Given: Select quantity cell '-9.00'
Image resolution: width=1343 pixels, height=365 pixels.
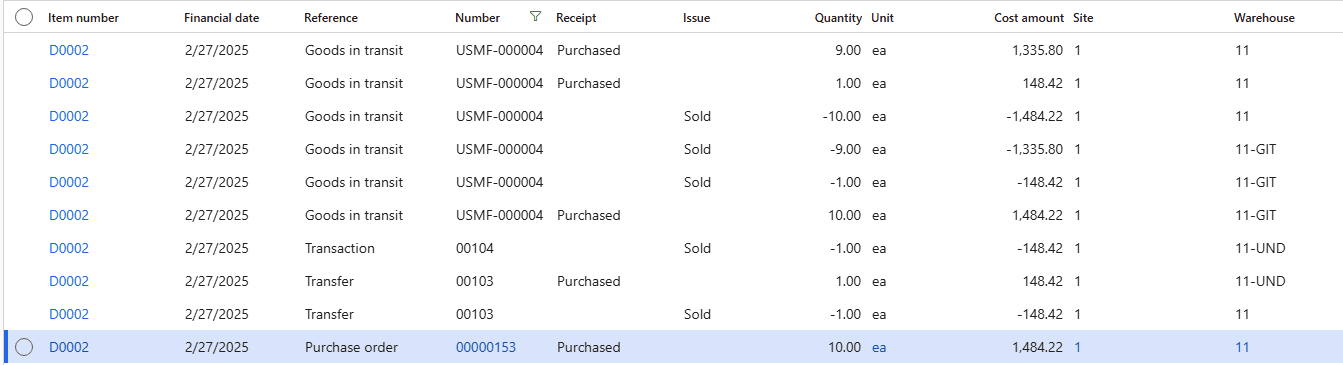Looking at the screenshot, I should click(845, 149).
